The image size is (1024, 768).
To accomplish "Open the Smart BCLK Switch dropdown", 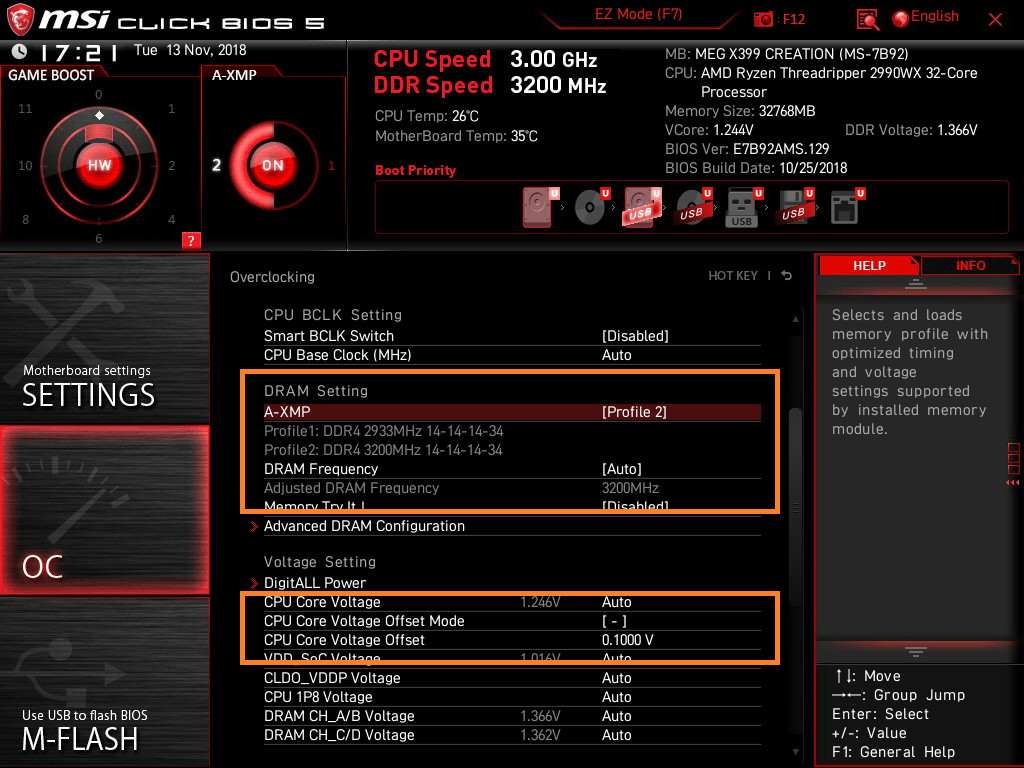I will pyautogui.click(x=512, y=336).
